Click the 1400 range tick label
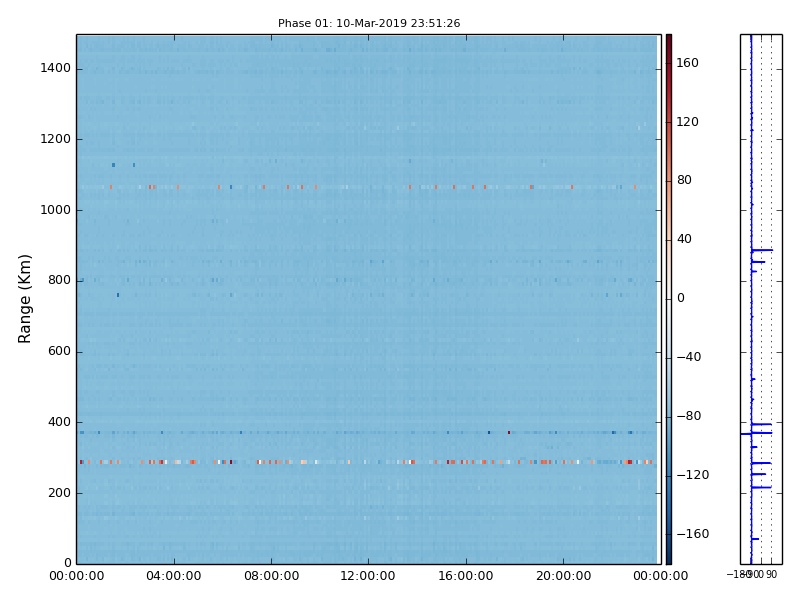This screenshot has height=600, width=800. 56,68
